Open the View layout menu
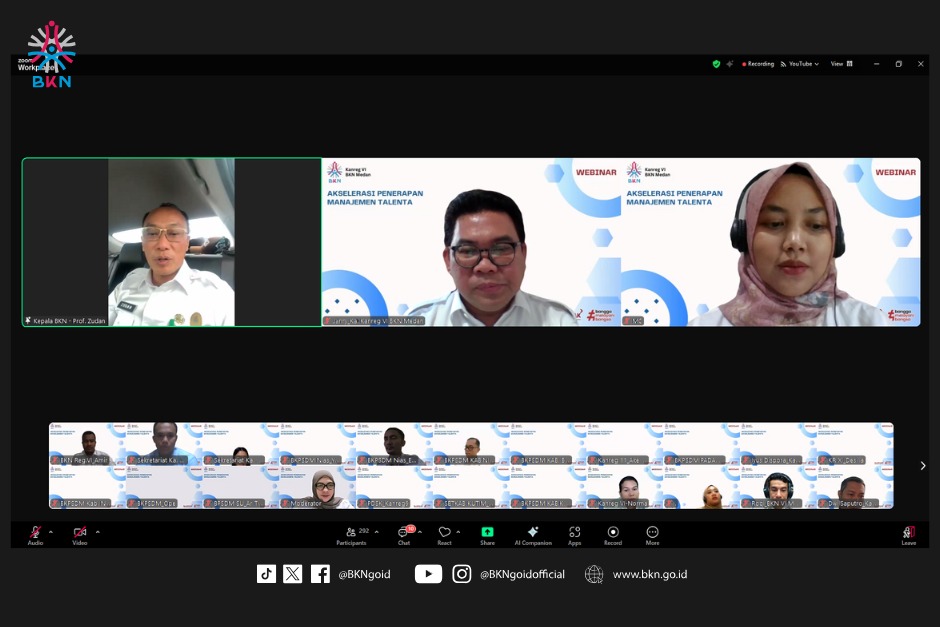Screen dimensions: 940x627 841,64
